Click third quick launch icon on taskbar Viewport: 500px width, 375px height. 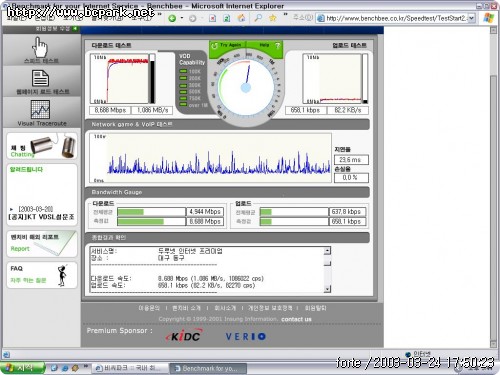click(75, 368)
